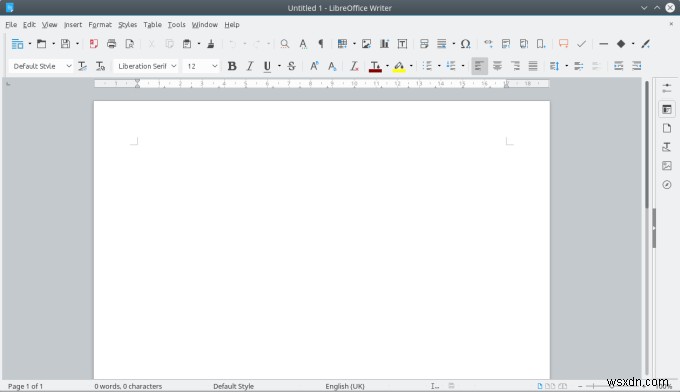Toggle Italic formatting

coord(250,66)
